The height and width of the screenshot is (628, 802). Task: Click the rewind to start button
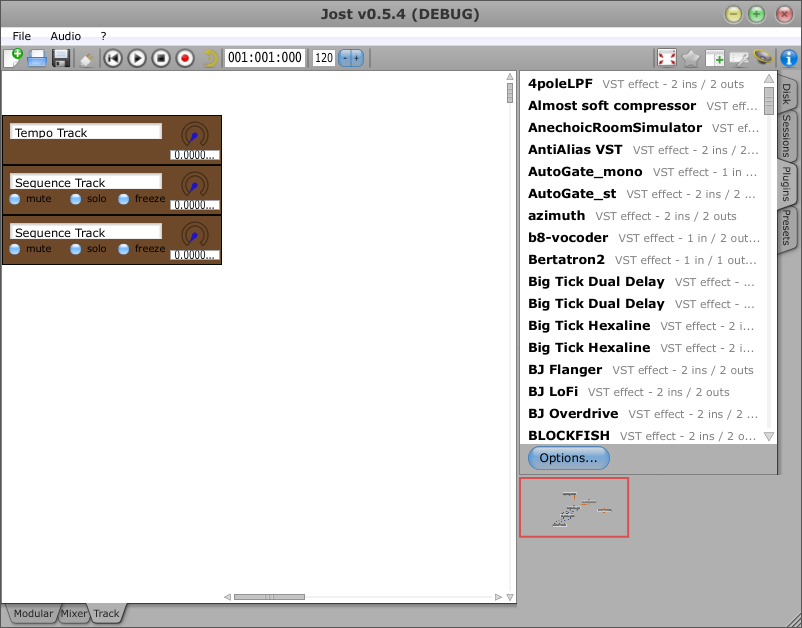[113, 58]
